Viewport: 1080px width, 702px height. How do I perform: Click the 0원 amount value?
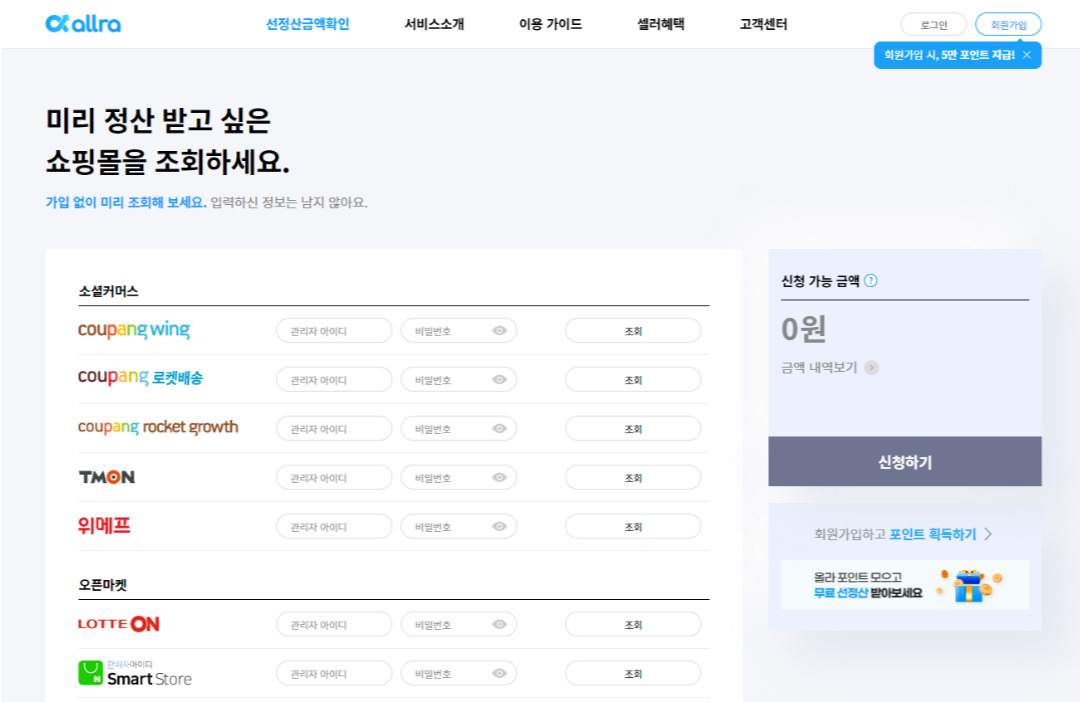pyautogui.click(x=803, y=329)
